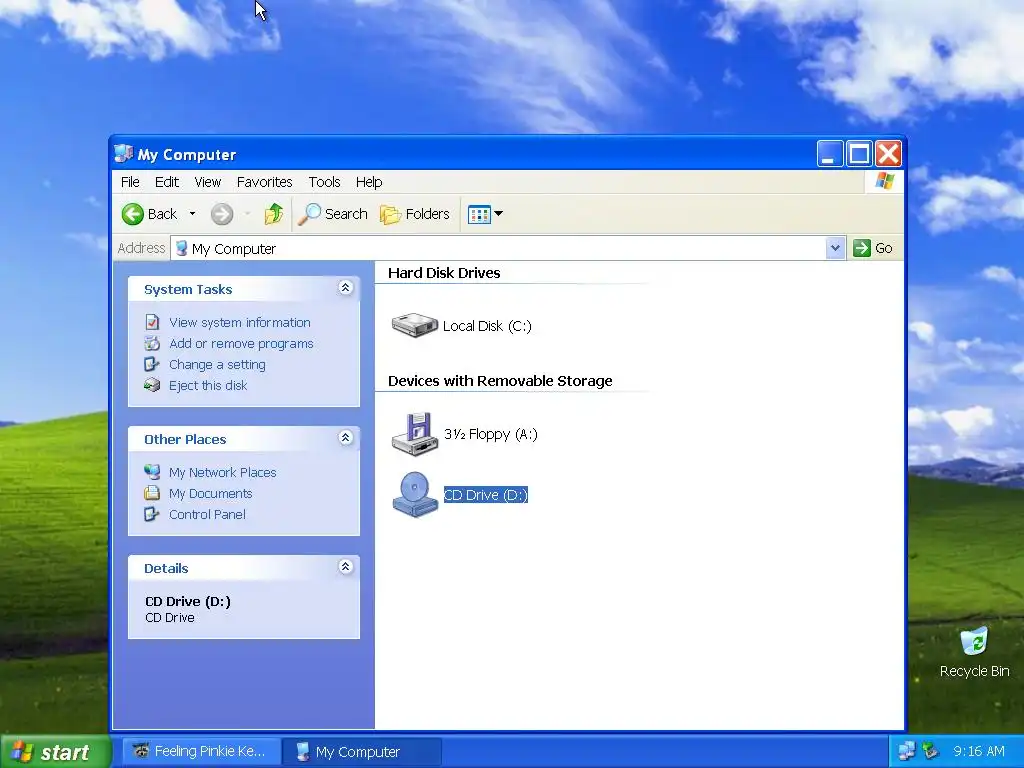Viewport: 1024px width, 768px height.
Task: Open My Documents link
Action: (x=210, y=493)
